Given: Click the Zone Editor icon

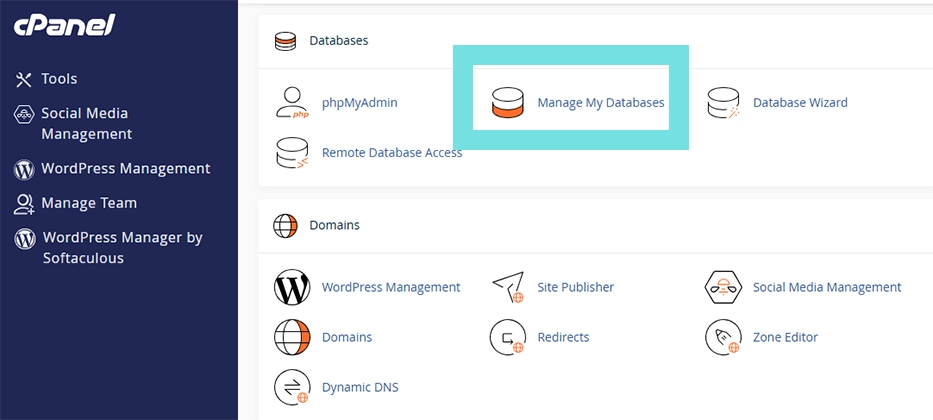Looking at the screenshot, I should [x=723, y=337].
